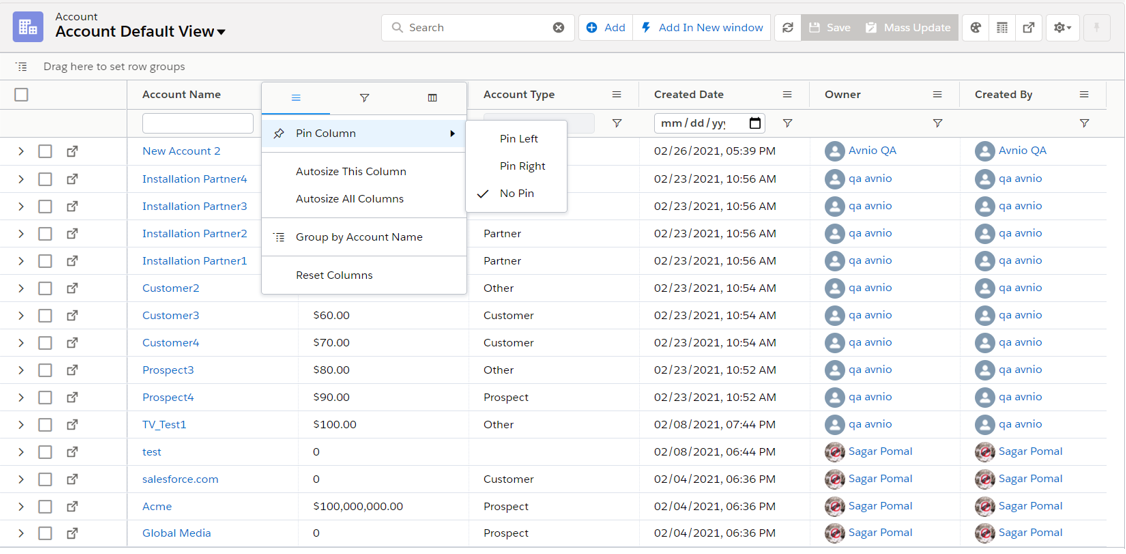Clear the search box with X icon
Image resolution: width=1126 pixels, height=554 pixels.
pos(558,28)
